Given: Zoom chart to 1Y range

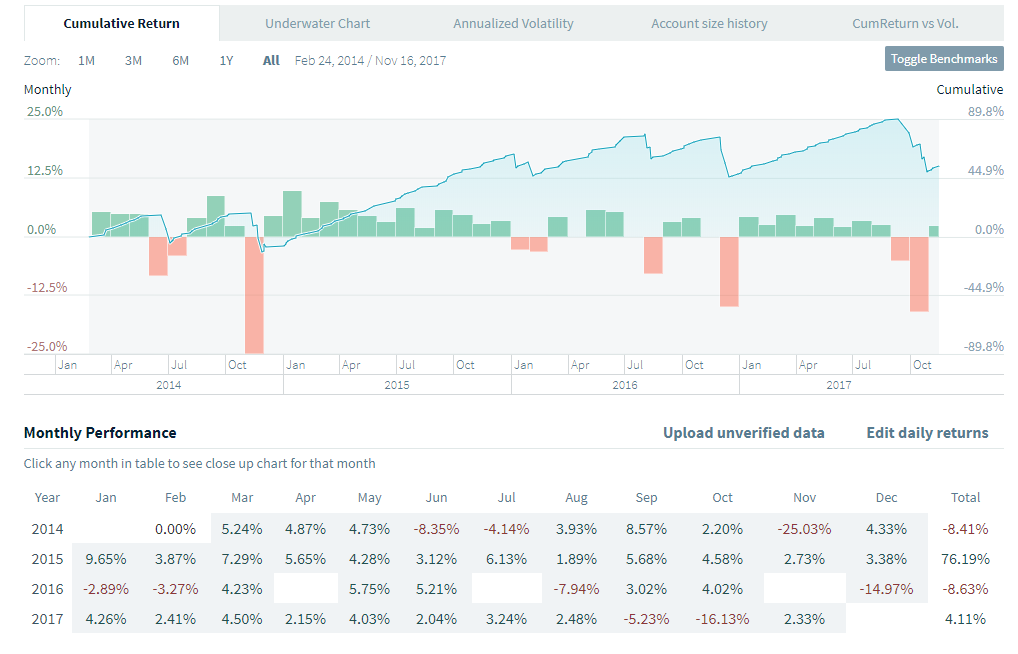Looking at the screenshot, I should (227, 60).
